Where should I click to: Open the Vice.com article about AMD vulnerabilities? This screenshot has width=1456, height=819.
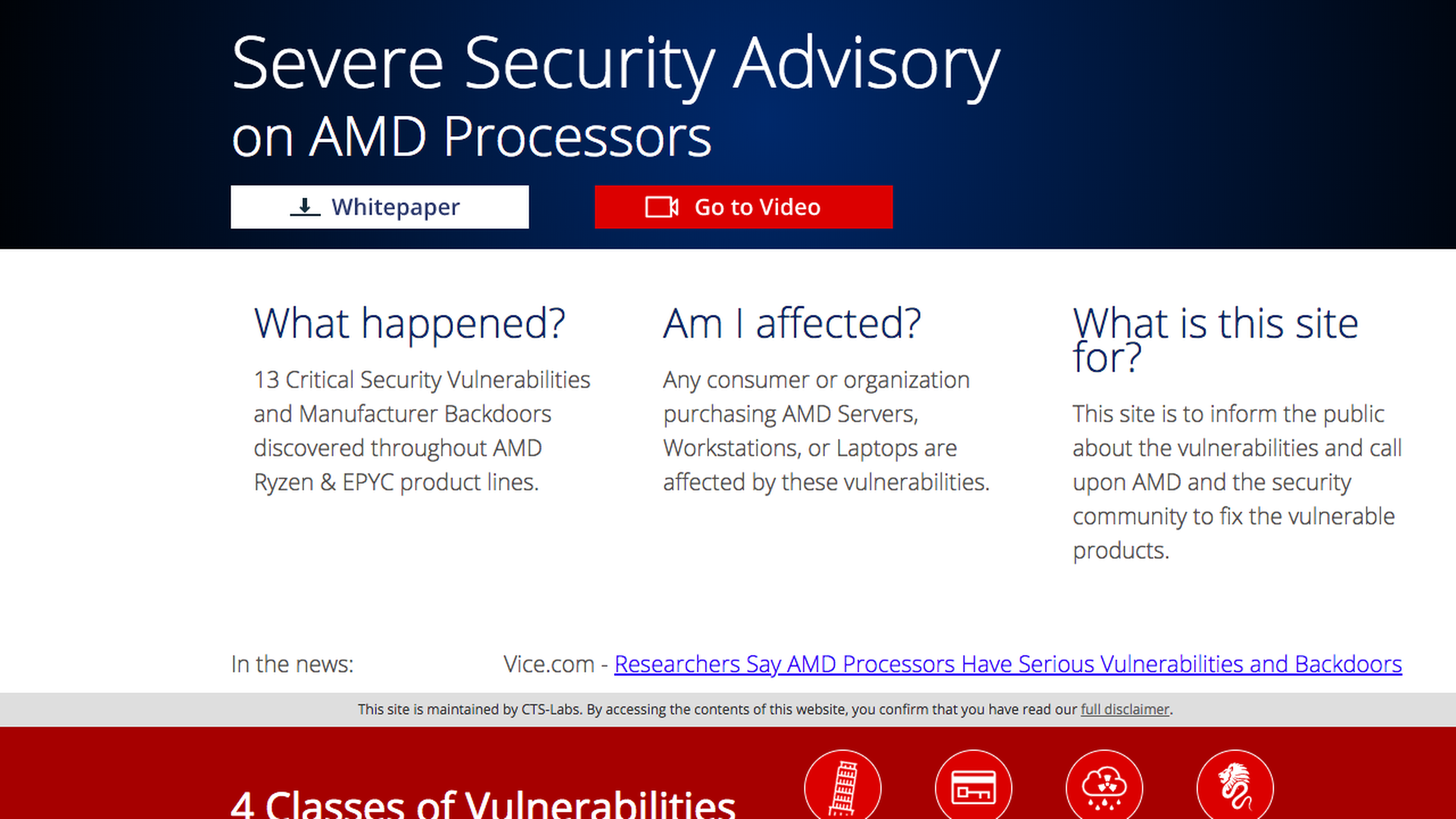(x=1009, y=664)
